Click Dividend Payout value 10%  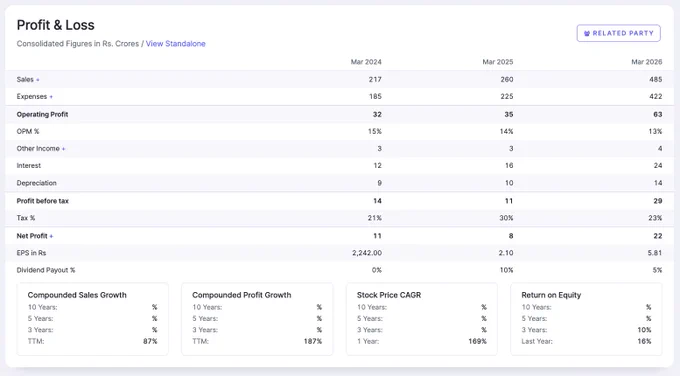[506, 270]
